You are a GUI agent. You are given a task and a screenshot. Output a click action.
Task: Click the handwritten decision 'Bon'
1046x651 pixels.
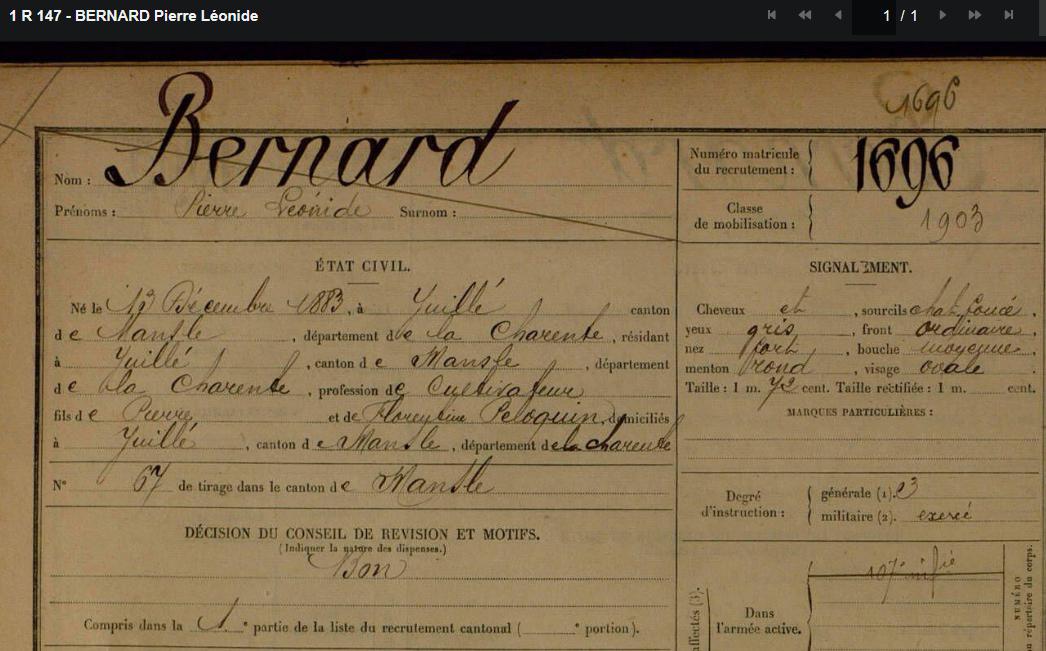click(371, 568)
